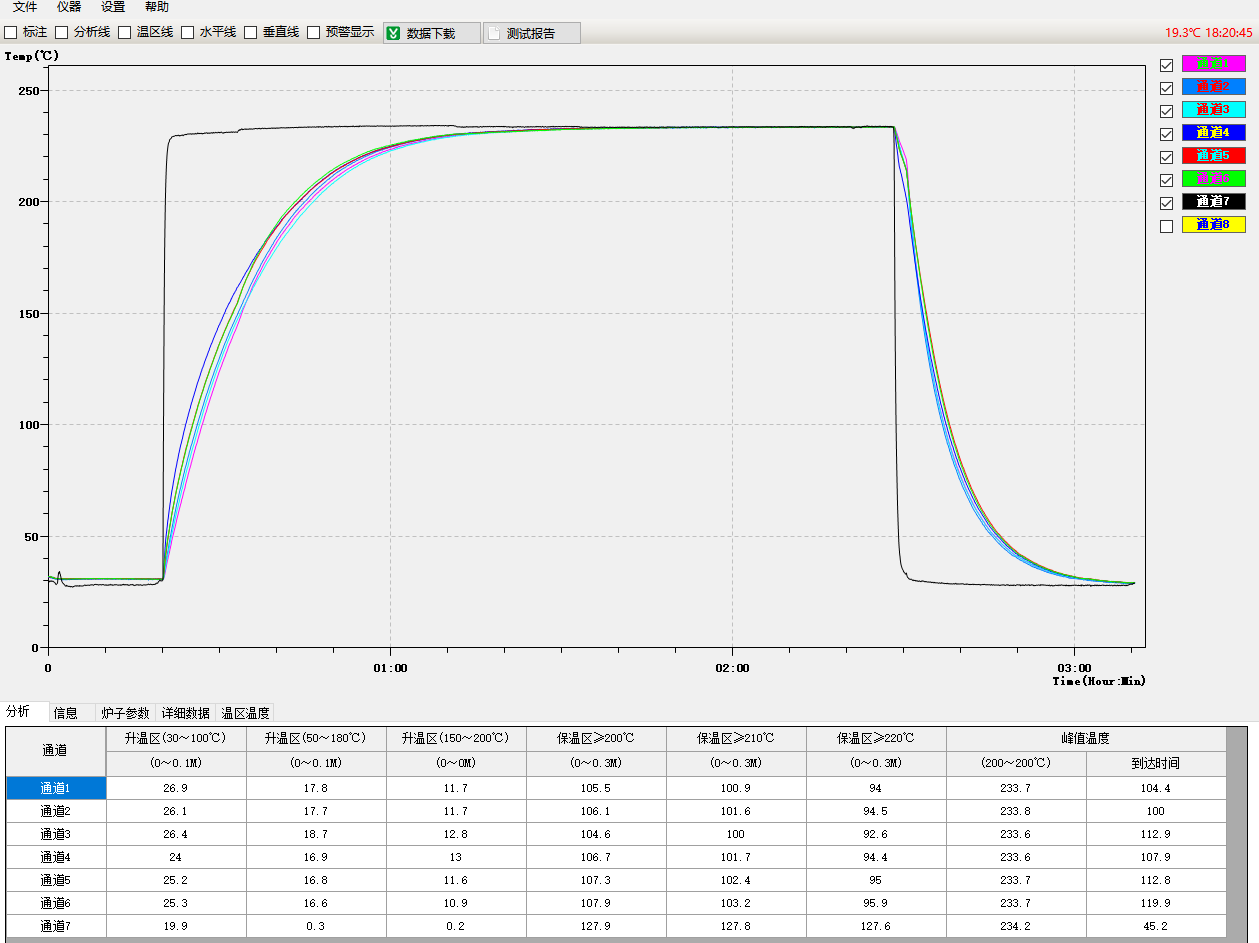1259x943 pixels.
Task: Hide channel 4 curve via its checkbox
Action: (1166, 134)
